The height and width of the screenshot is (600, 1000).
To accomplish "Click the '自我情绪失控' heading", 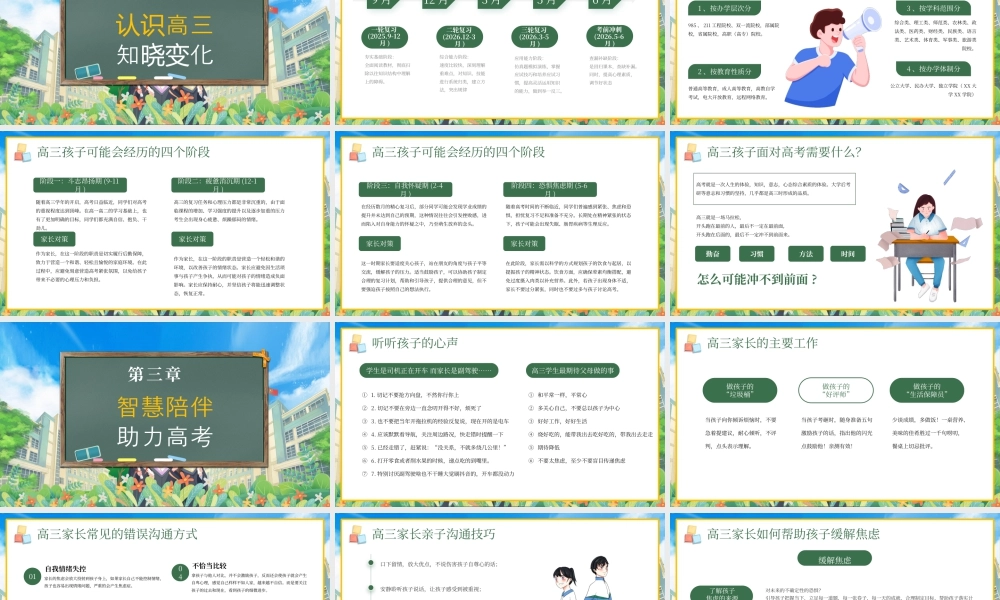I will 66,568.
